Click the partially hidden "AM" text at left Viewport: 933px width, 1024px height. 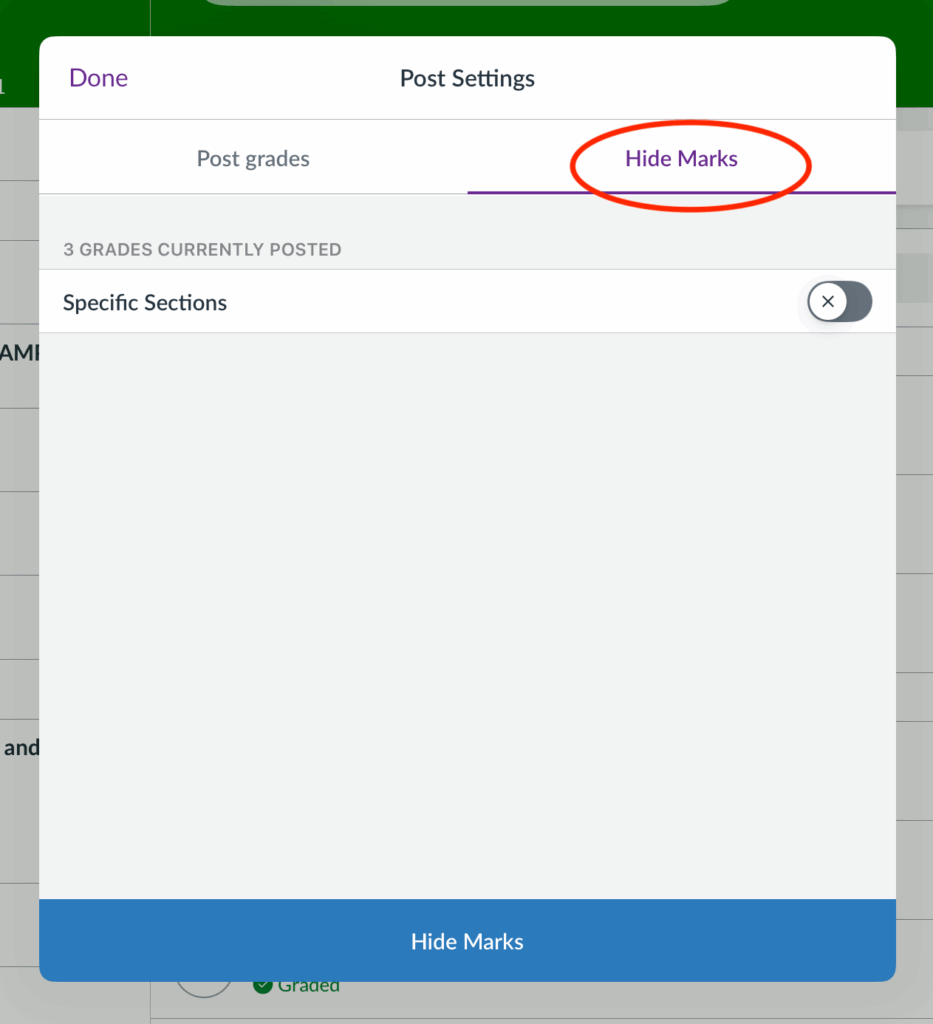tap(18, 352)
